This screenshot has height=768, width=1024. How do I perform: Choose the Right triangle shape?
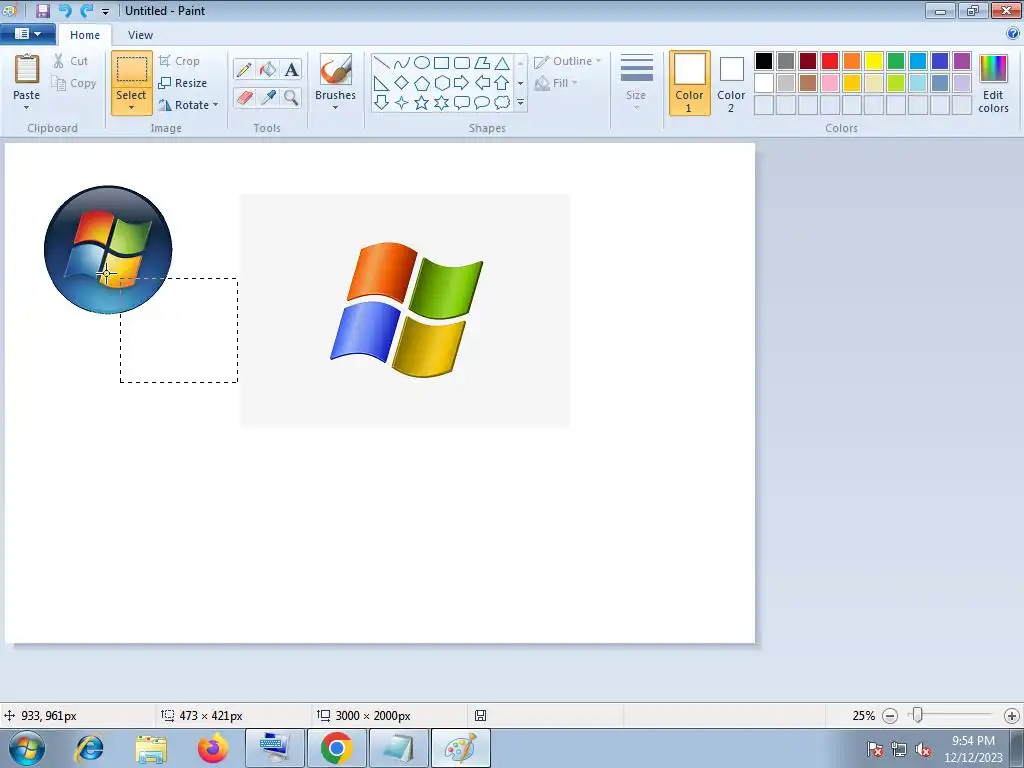(382, 83)
